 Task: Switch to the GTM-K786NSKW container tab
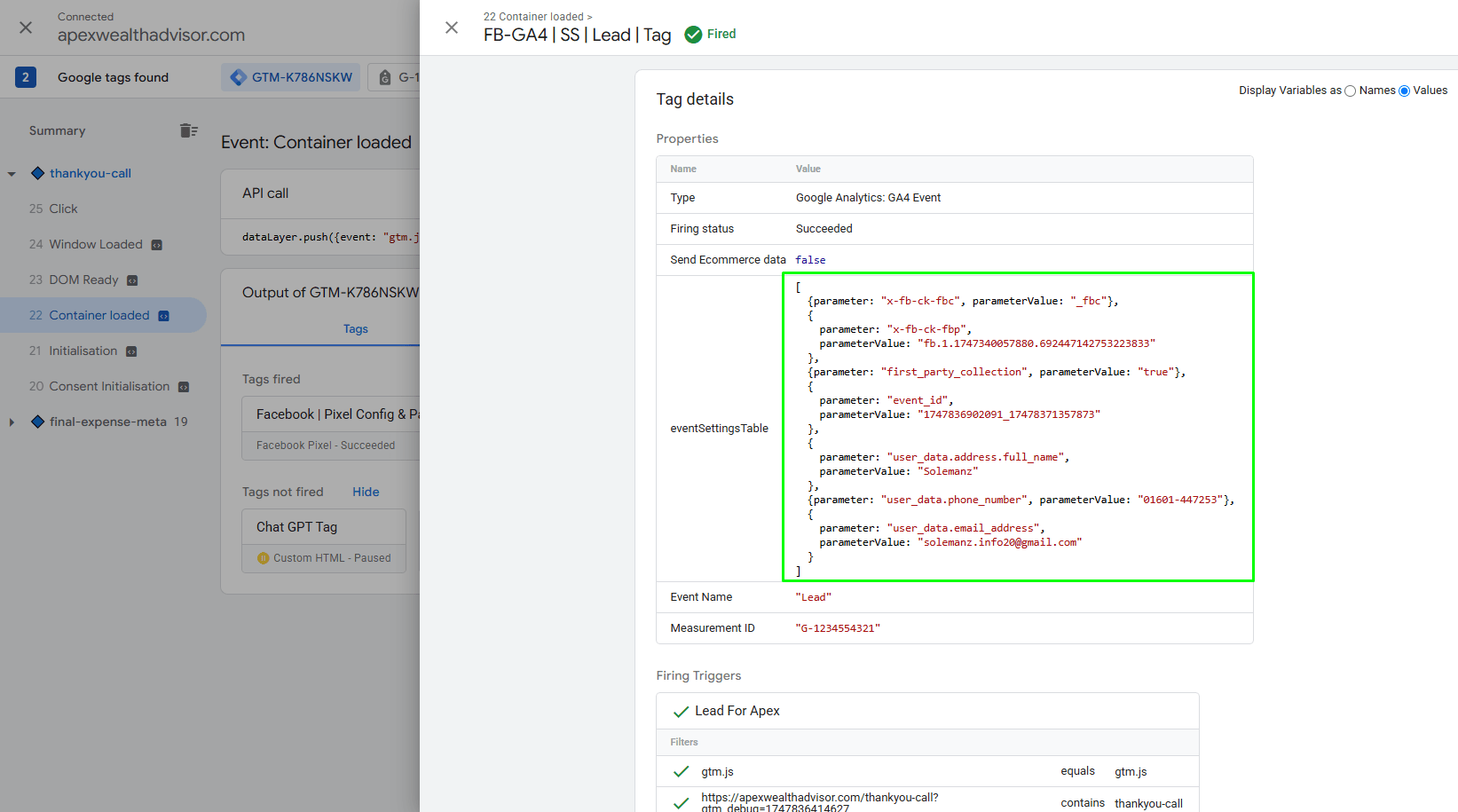291,77
